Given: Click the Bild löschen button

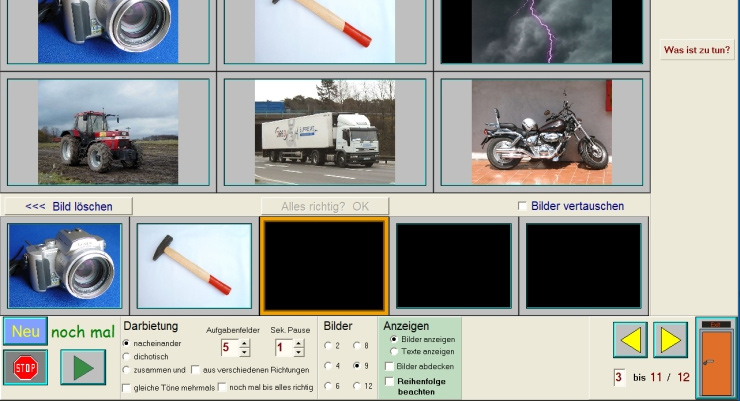Looking at the screenshot, I should click(x=68, y=206).
